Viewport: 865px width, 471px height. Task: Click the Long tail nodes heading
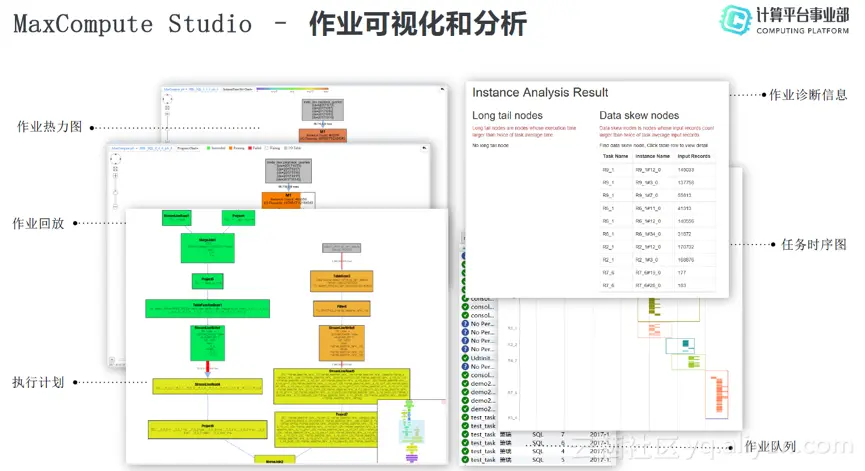(x=507, y=115)
